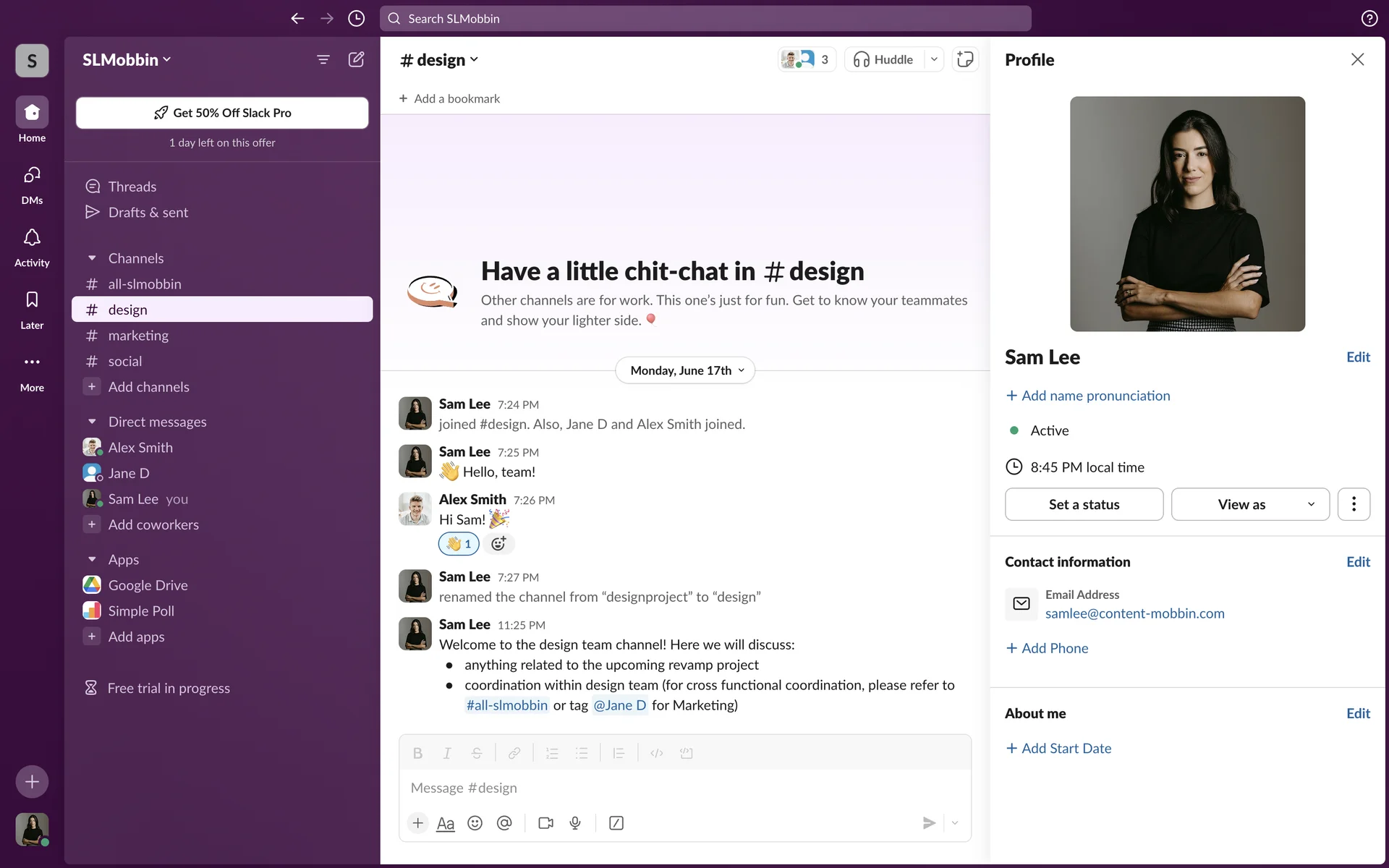Toggle bold formatting in composer
Screen dimensions: 1389x868
click(x=417, y=753)
